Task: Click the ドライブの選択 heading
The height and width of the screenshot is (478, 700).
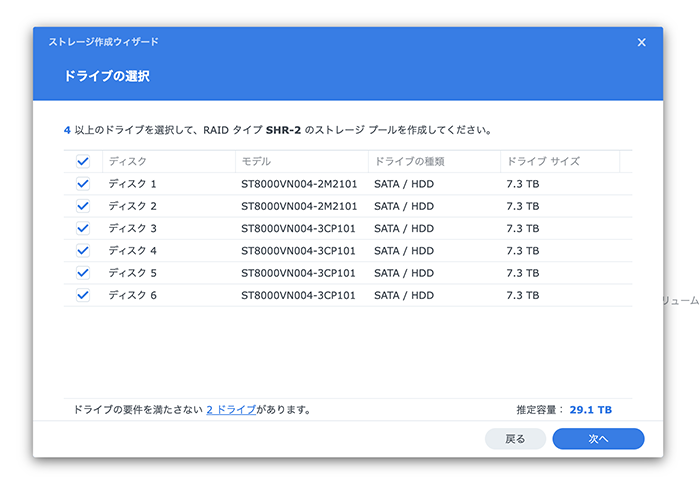Action: tap(107, 76)
